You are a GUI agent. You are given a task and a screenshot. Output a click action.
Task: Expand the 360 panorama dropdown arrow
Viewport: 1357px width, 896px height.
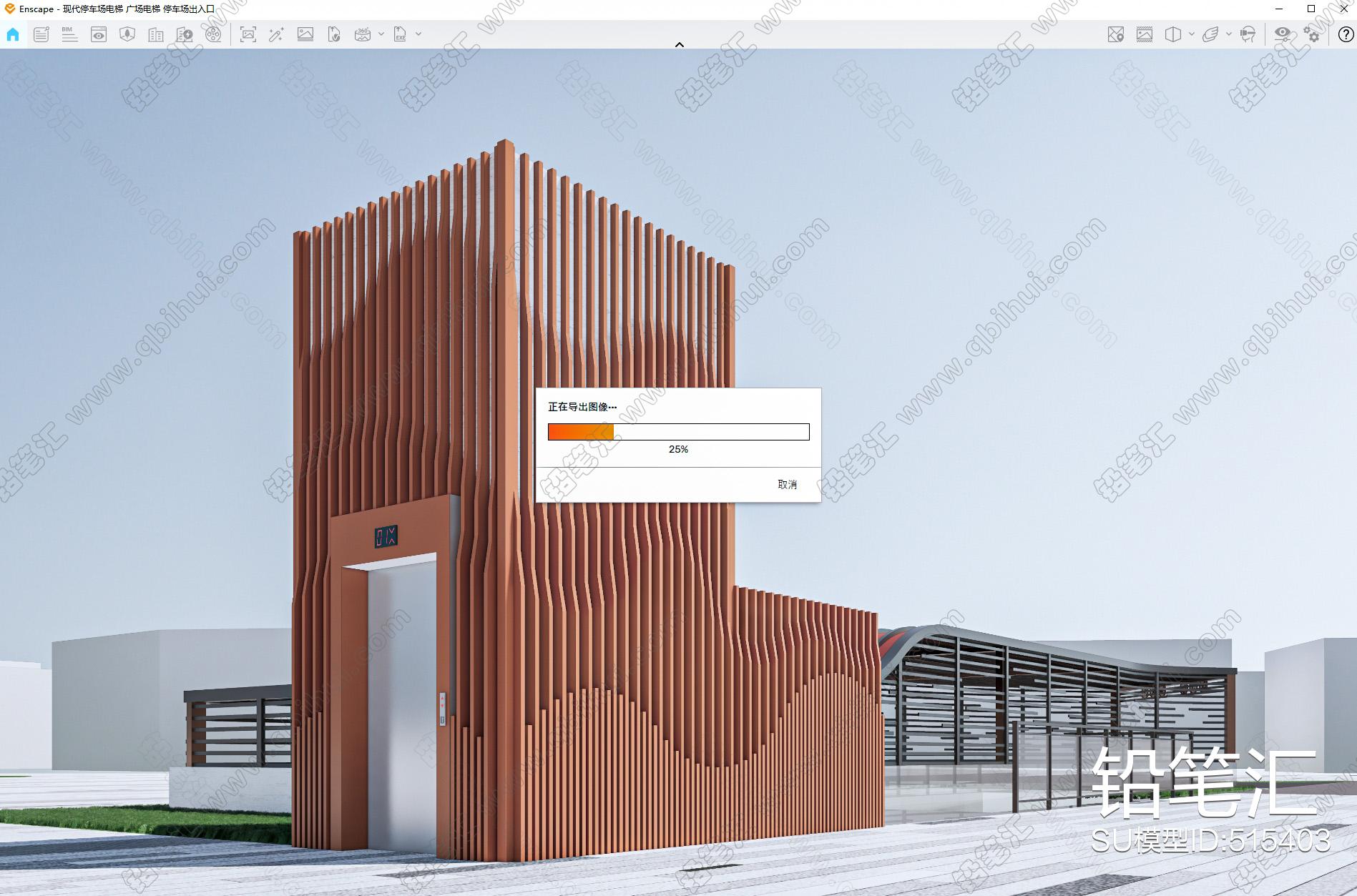tap(381, 34)
